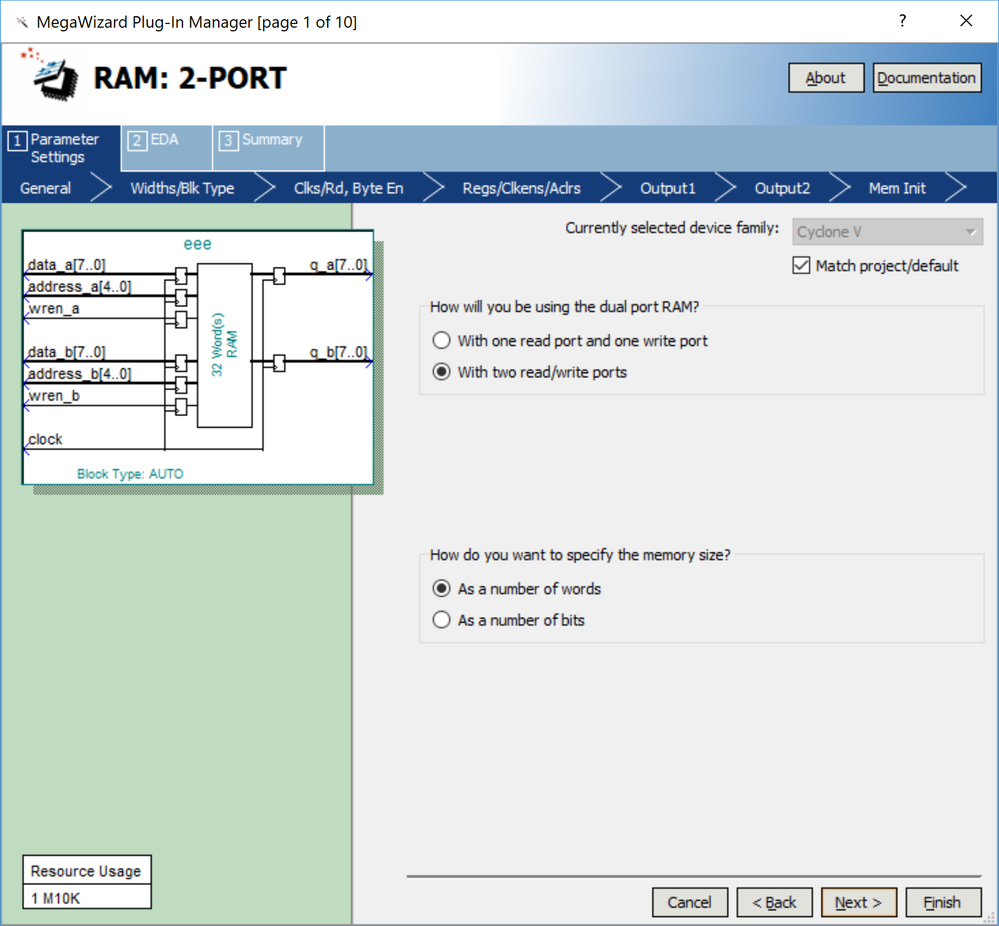Viewport: 999px width, 926px height.
Task: Click the 1 M10K resource value
Action: click(x=55, y=899)
